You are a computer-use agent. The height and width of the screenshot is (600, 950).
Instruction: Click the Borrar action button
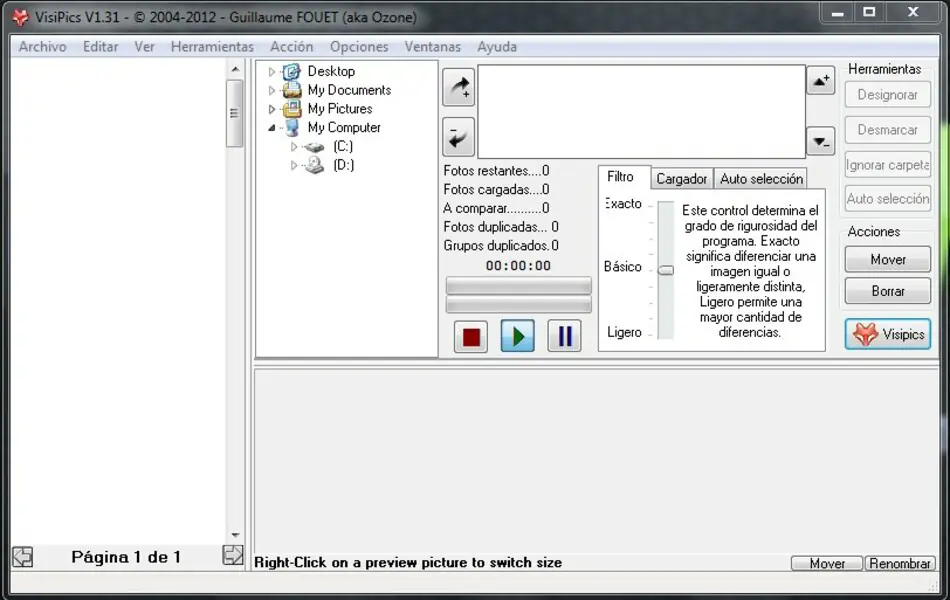pyautogui.click(x=887, y=291)
